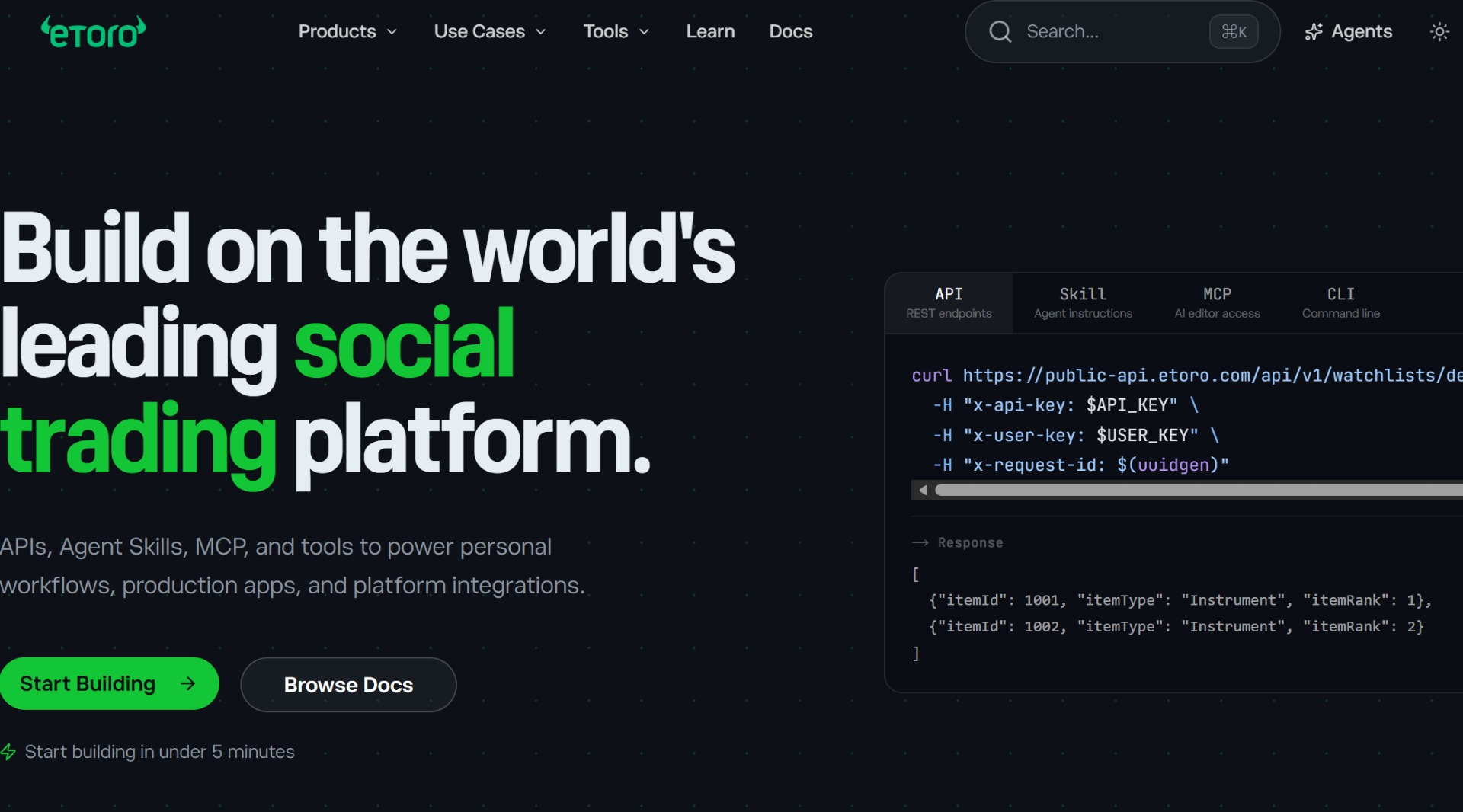The width and height of the screenshot is (1463, 812).
Task: Click the arrow inside Start Building button
Action: (187, 683)
